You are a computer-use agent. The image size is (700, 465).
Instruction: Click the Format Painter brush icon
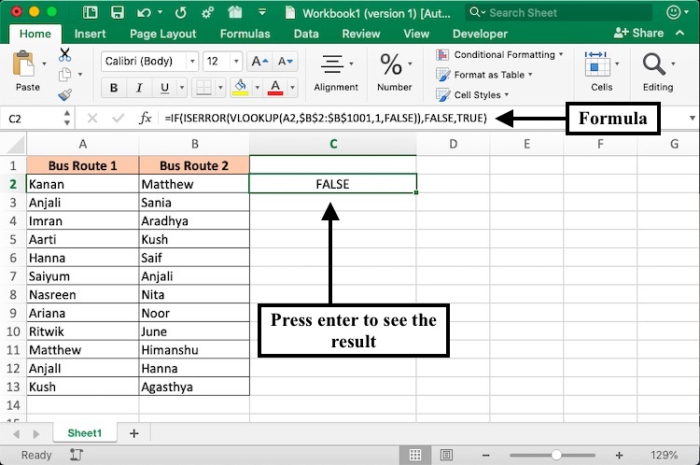click(x=65, y=95)
